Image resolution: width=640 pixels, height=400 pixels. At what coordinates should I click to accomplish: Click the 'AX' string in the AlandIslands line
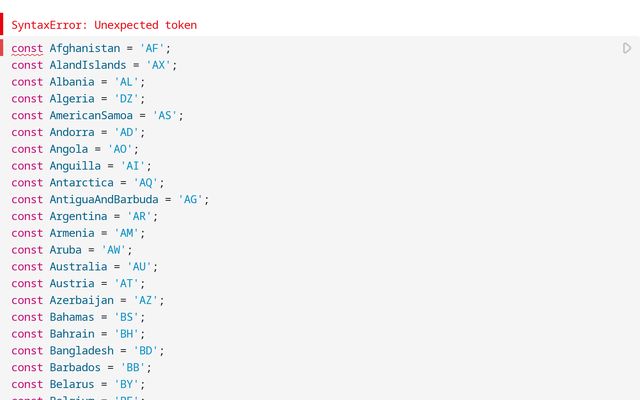click(158, 65)
